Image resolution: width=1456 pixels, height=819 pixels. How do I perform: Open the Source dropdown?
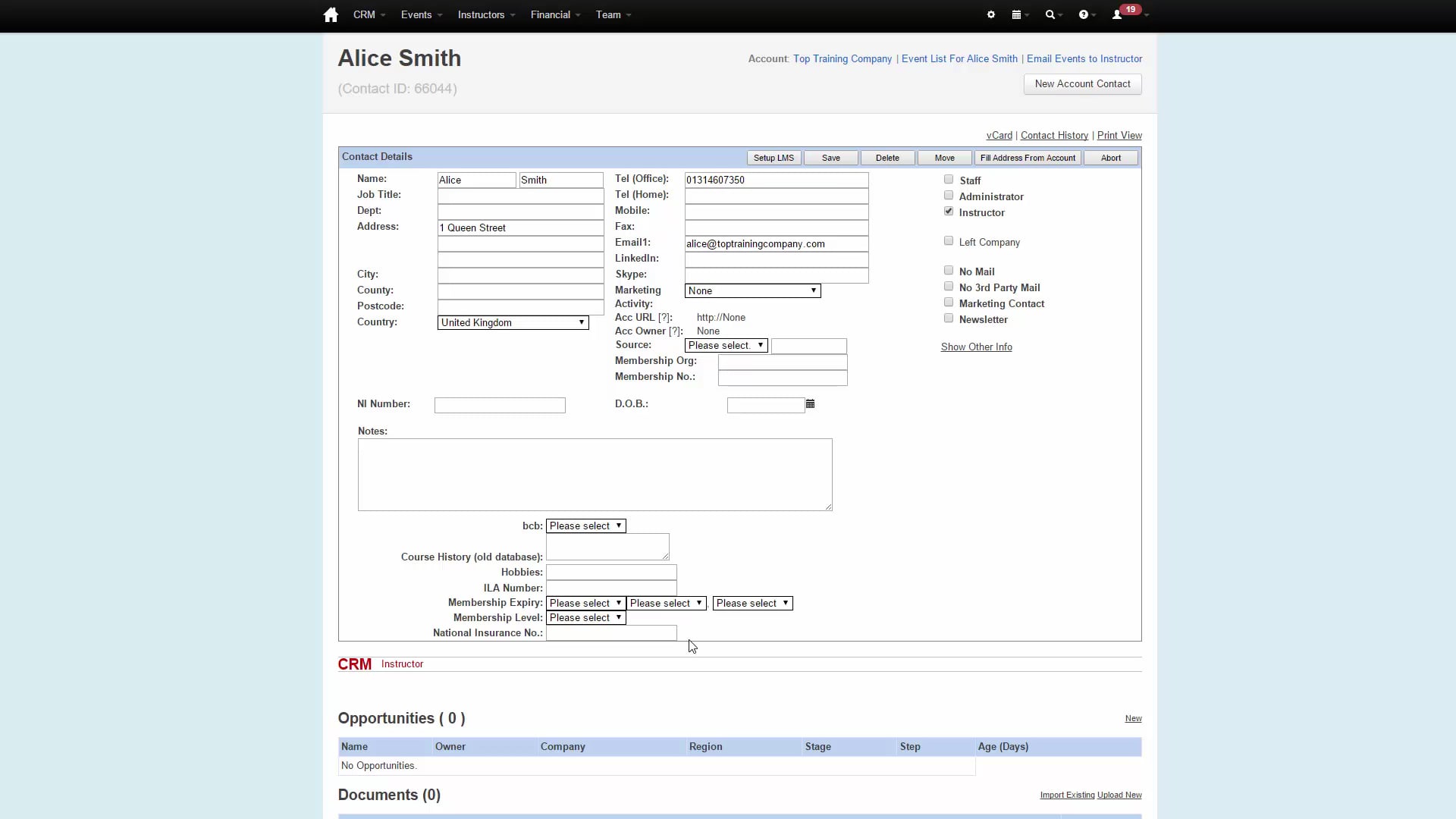coord(726,345)
